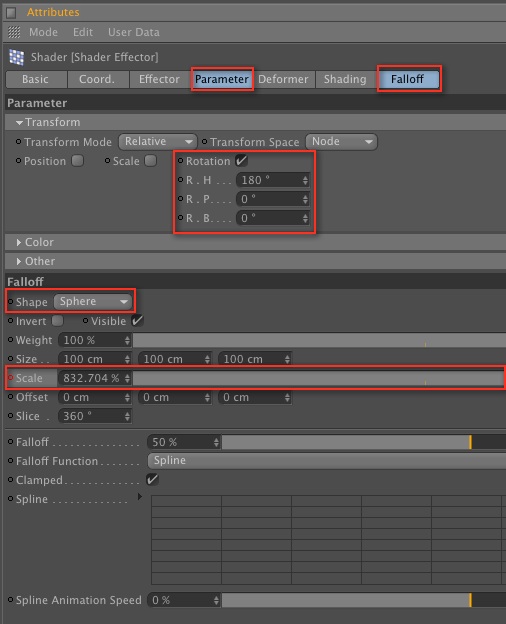The width and height of the screenshot is (506, 624).
Task: Open the Falloff Function Spline selector
Action: 326,461
